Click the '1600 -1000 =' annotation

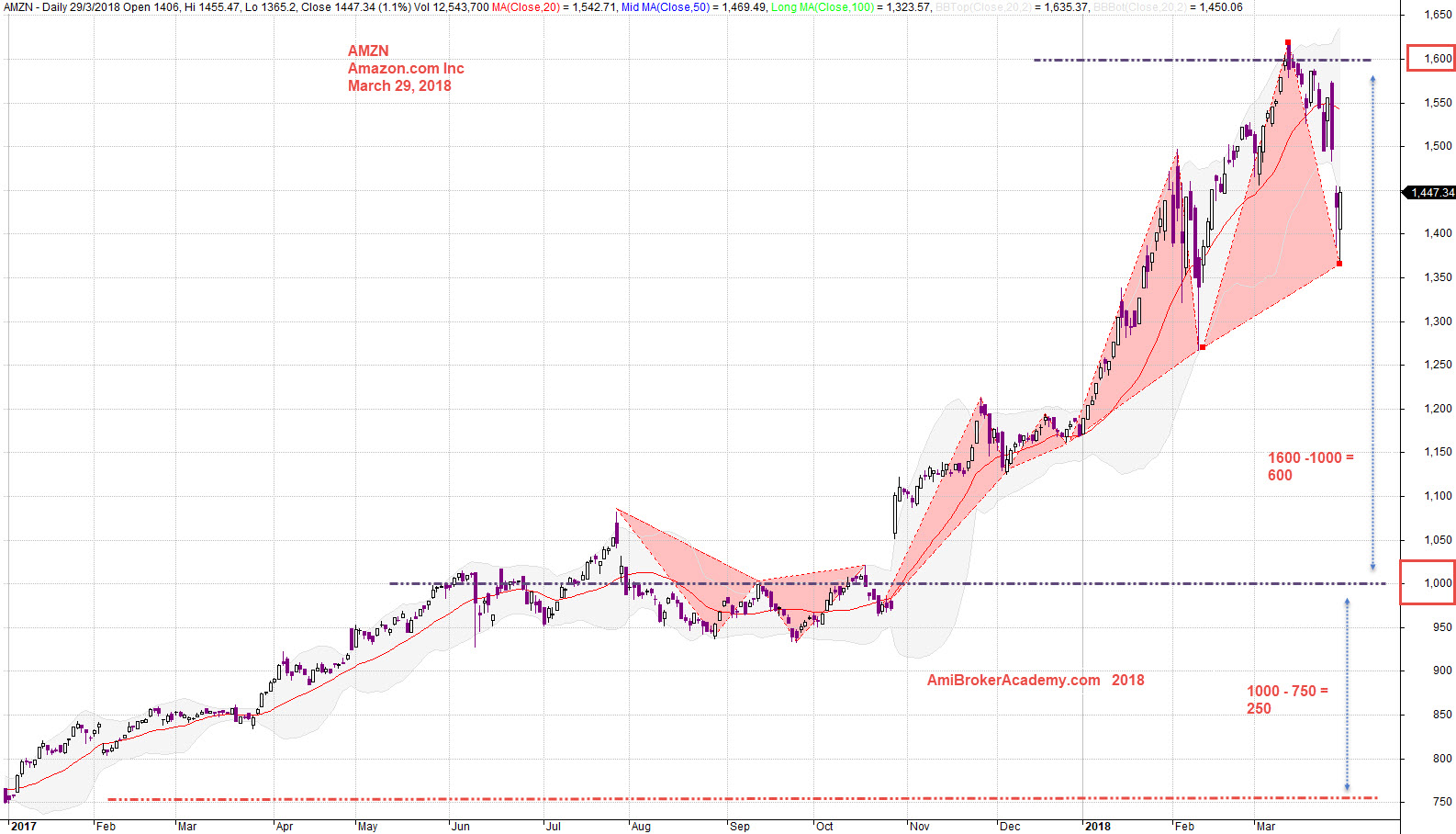click(1311, 458)
